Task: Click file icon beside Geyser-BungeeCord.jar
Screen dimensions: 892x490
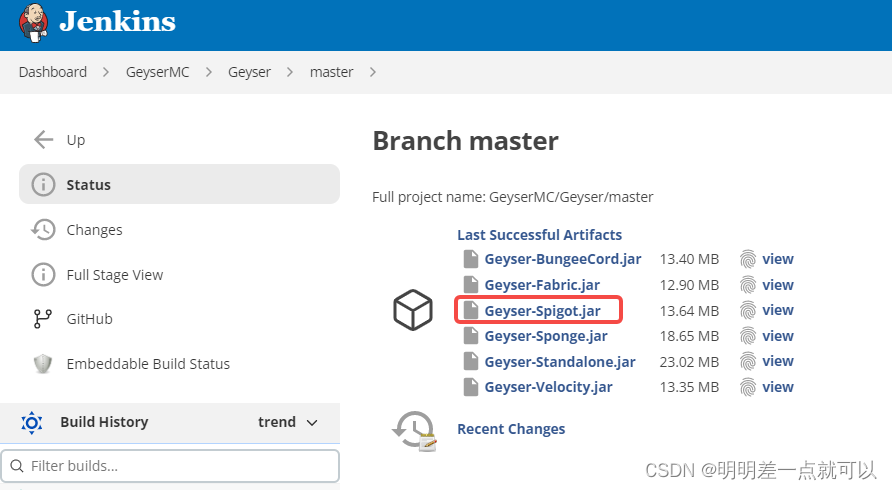Action: [x=470, y=259]
